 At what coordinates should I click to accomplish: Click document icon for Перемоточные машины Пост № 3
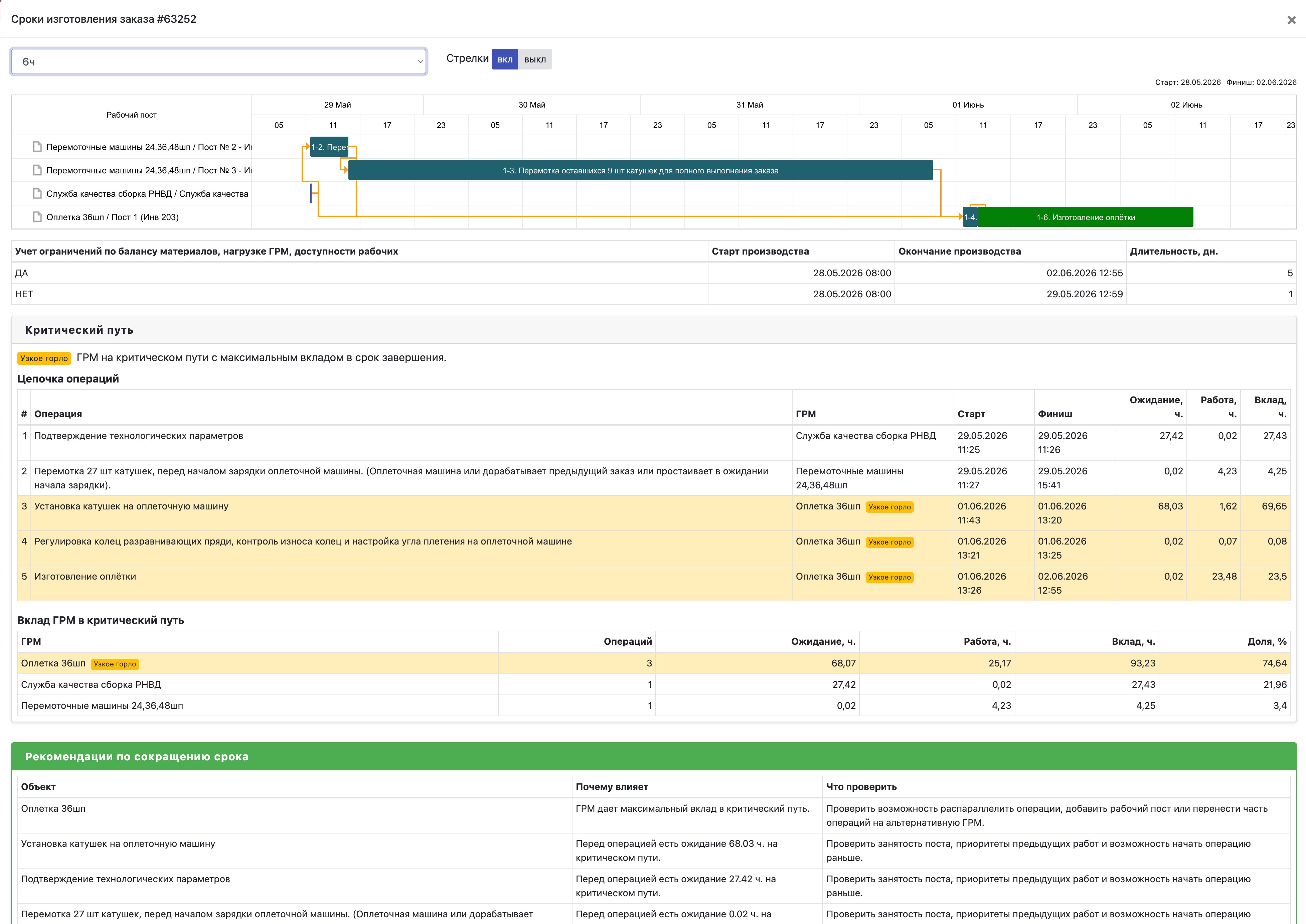(x=37, y=170)
